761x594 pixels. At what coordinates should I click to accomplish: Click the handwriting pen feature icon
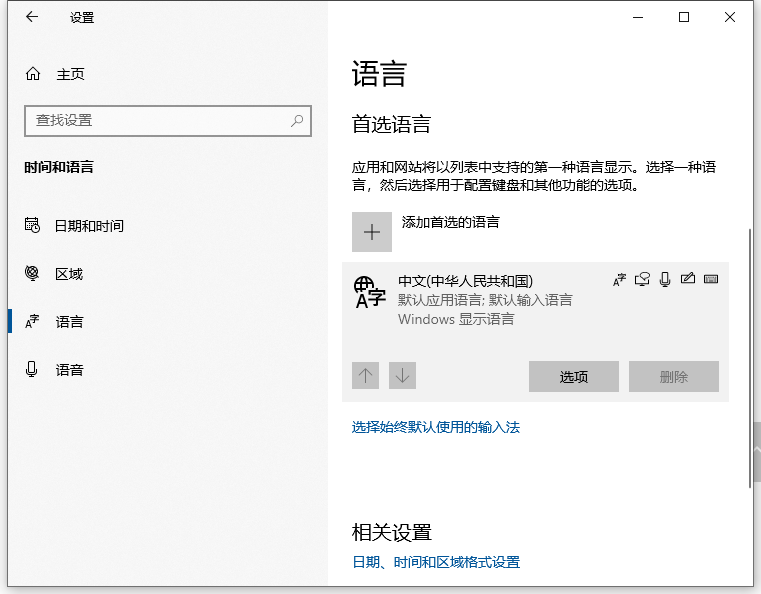point(687,279)
